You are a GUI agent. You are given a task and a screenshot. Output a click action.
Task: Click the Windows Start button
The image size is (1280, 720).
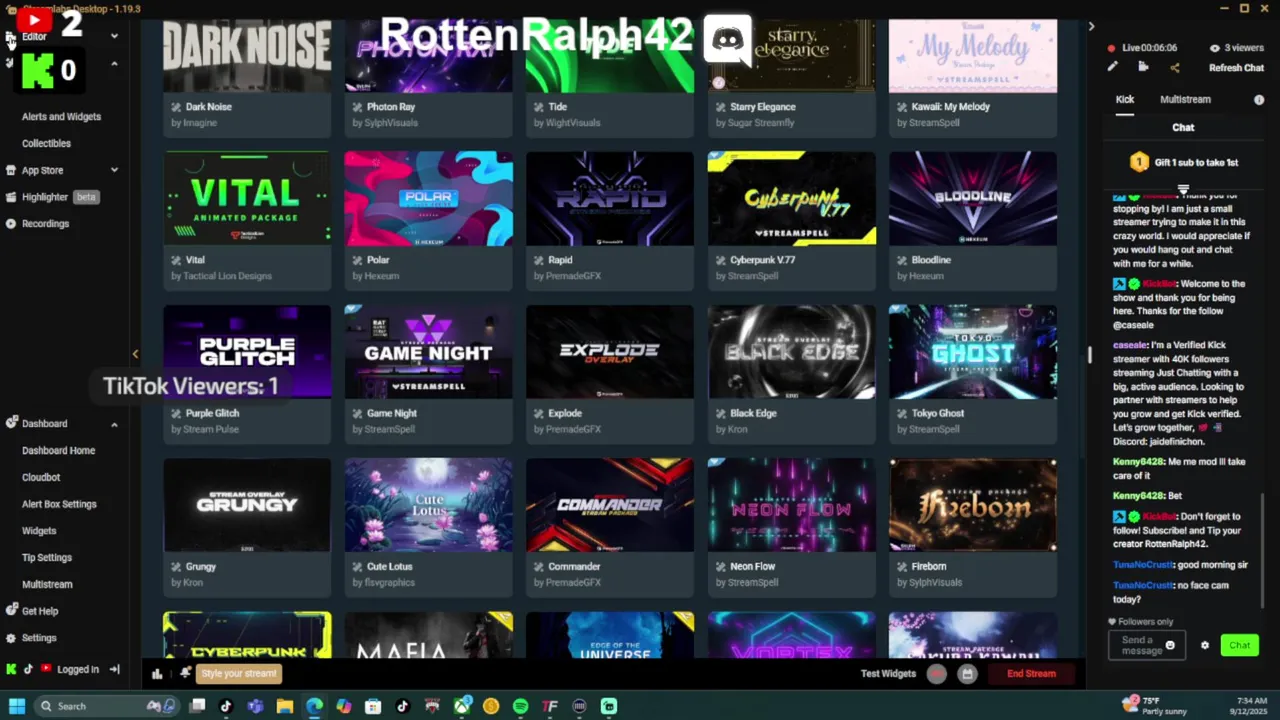tap(16, 706)
